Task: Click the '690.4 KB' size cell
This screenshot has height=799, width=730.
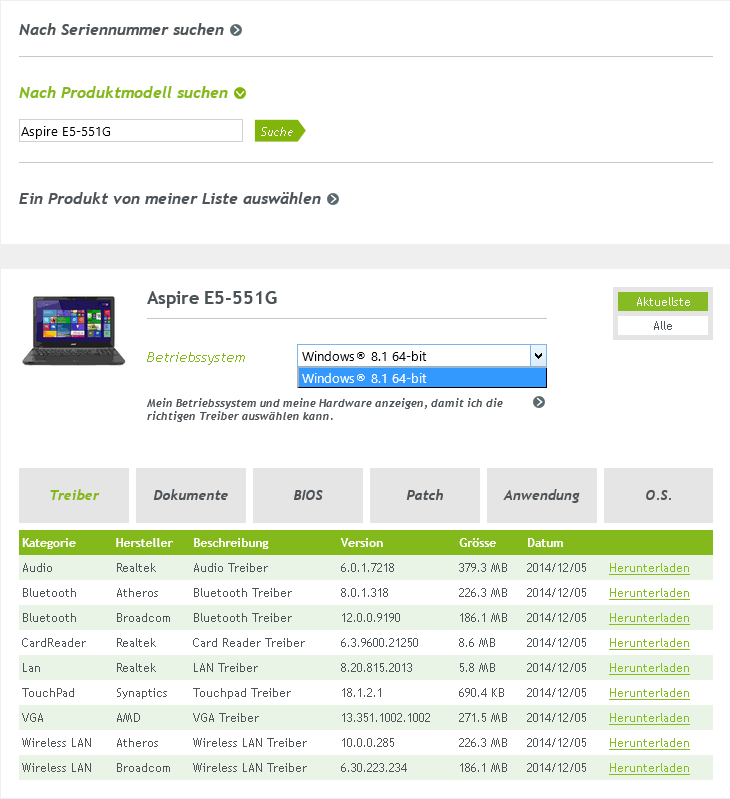Action: pos(481,693)
